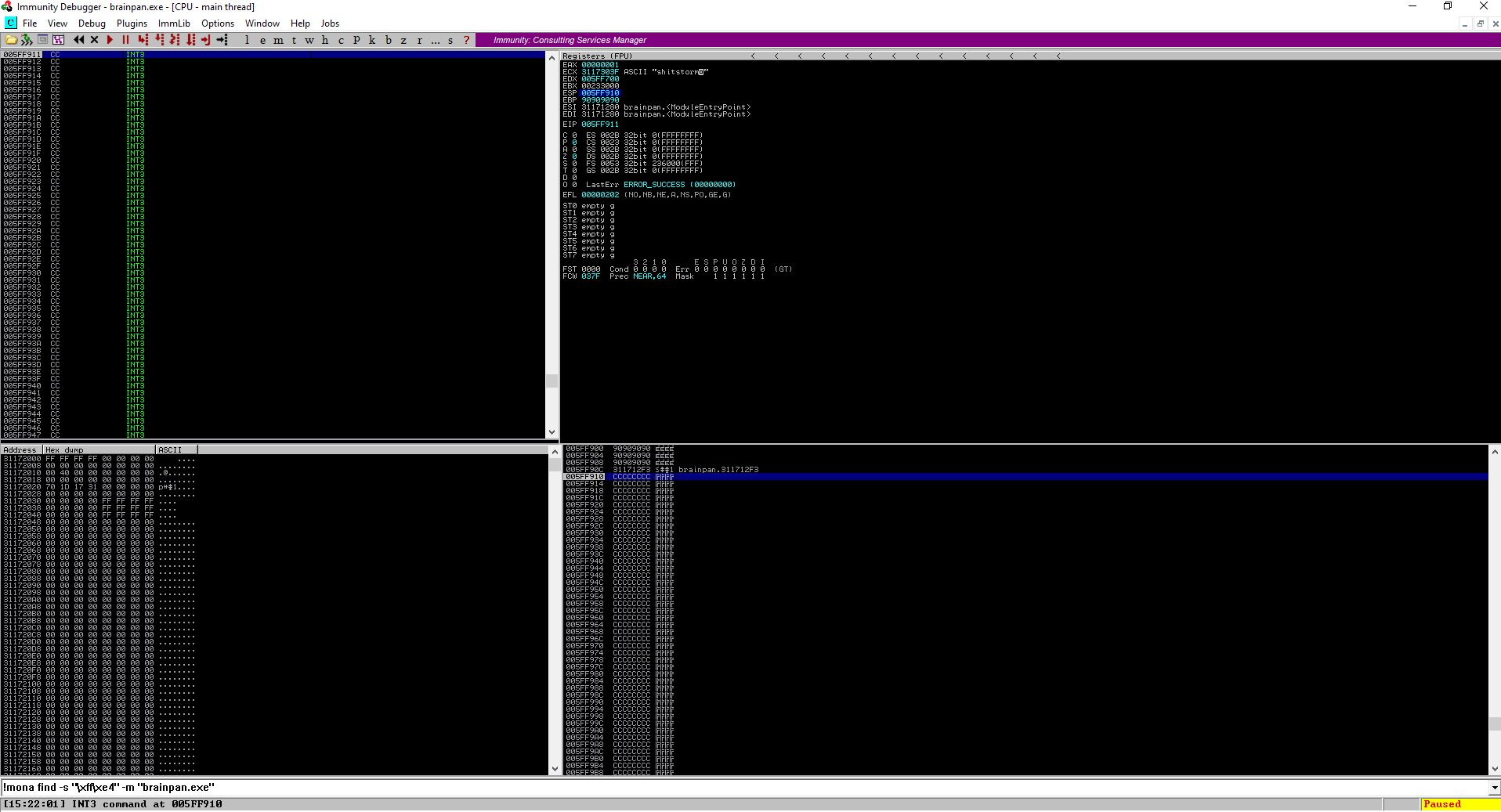The image size is (1501, 812).
Task: Open the Plugins menu
Action: coord(132,23)
